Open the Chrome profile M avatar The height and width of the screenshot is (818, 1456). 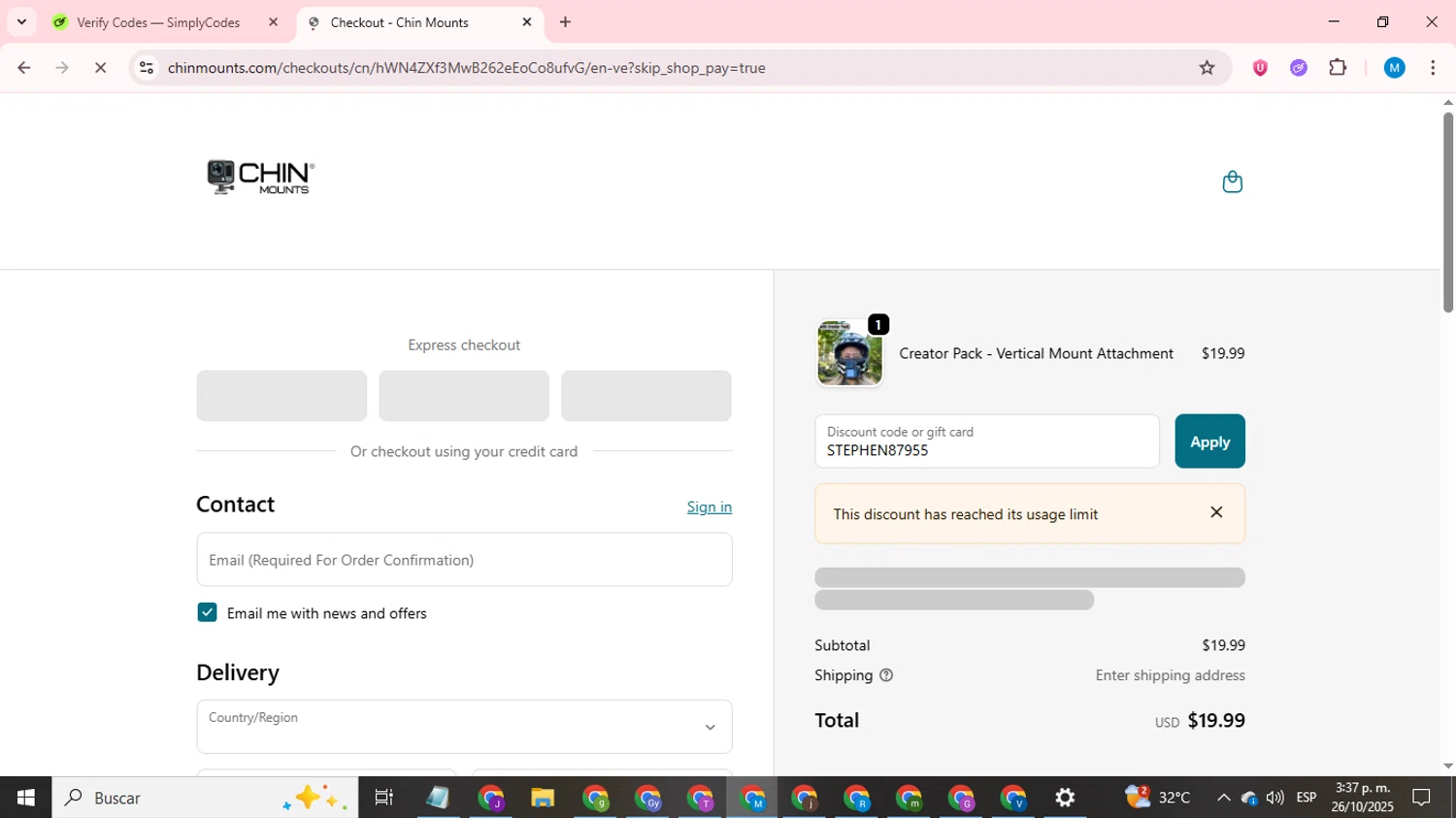[x=1395, y=68]
